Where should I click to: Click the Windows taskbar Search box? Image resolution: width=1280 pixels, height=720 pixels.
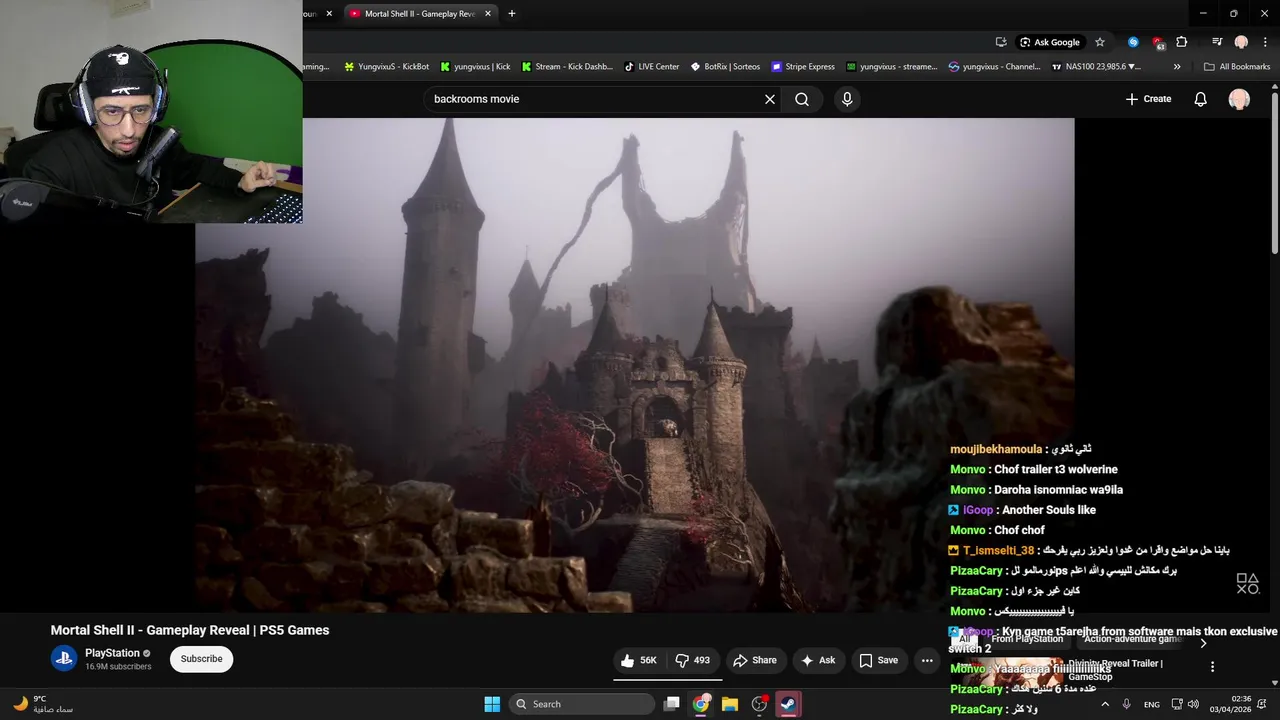582,704
